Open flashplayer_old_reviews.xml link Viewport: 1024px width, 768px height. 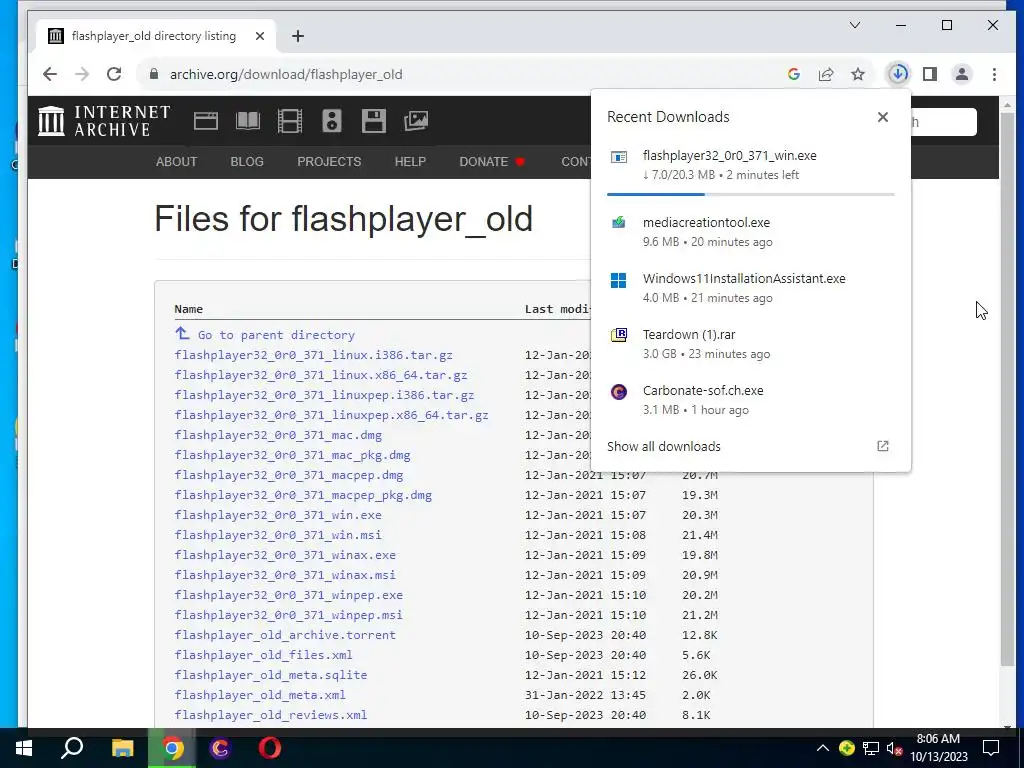tap(270, 715)
